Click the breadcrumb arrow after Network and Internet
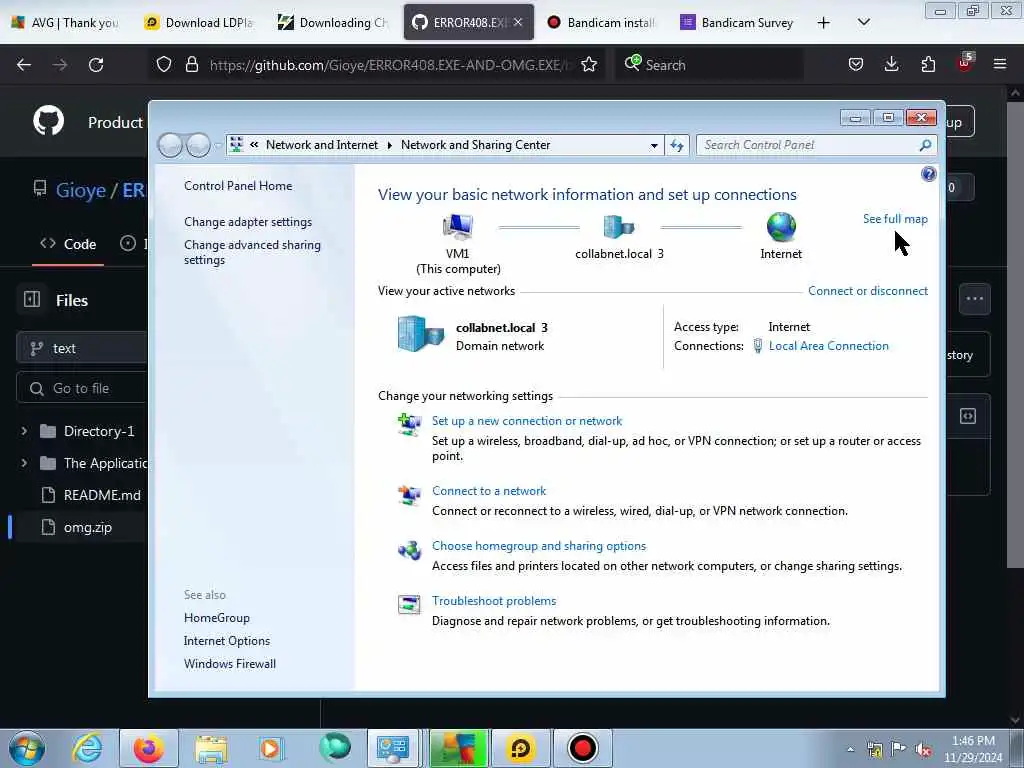 (389, 145)
